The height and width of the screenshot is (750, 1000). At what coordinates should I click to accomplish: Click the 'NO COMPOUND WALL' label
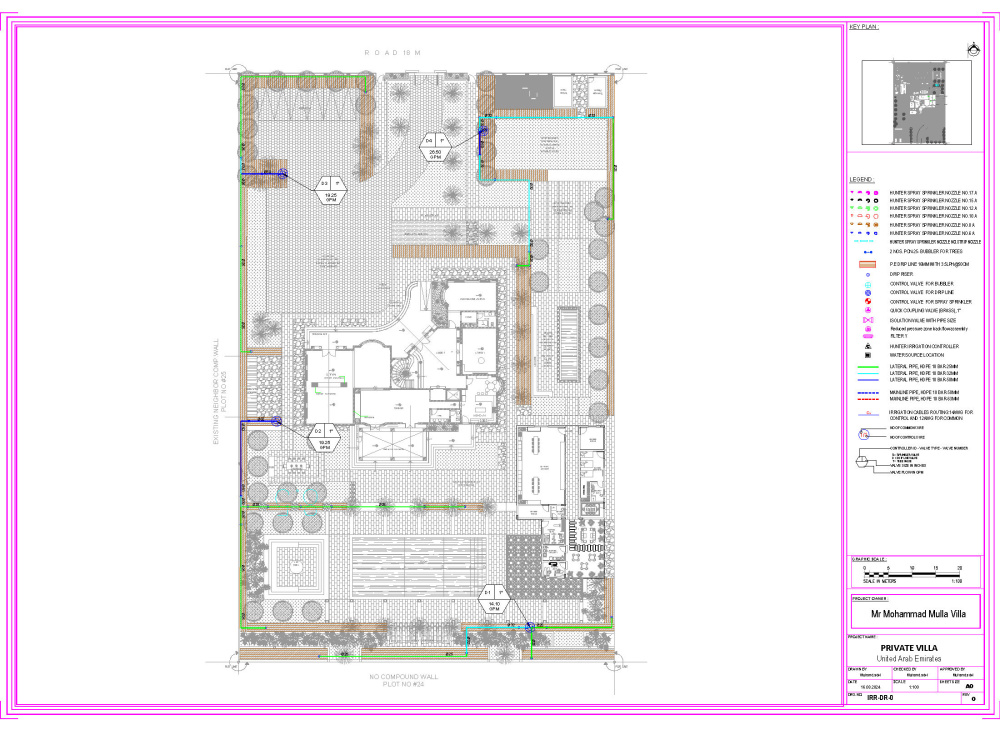coord(404,677)
